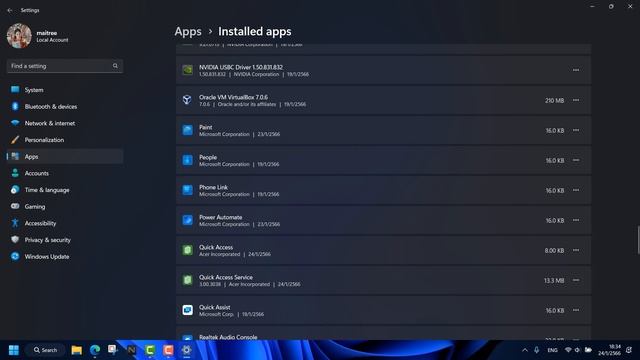Image resolution: width=640 pixels, height=360 pixels.
Task: Open Privacy & security settings
Action: point(65,240)
